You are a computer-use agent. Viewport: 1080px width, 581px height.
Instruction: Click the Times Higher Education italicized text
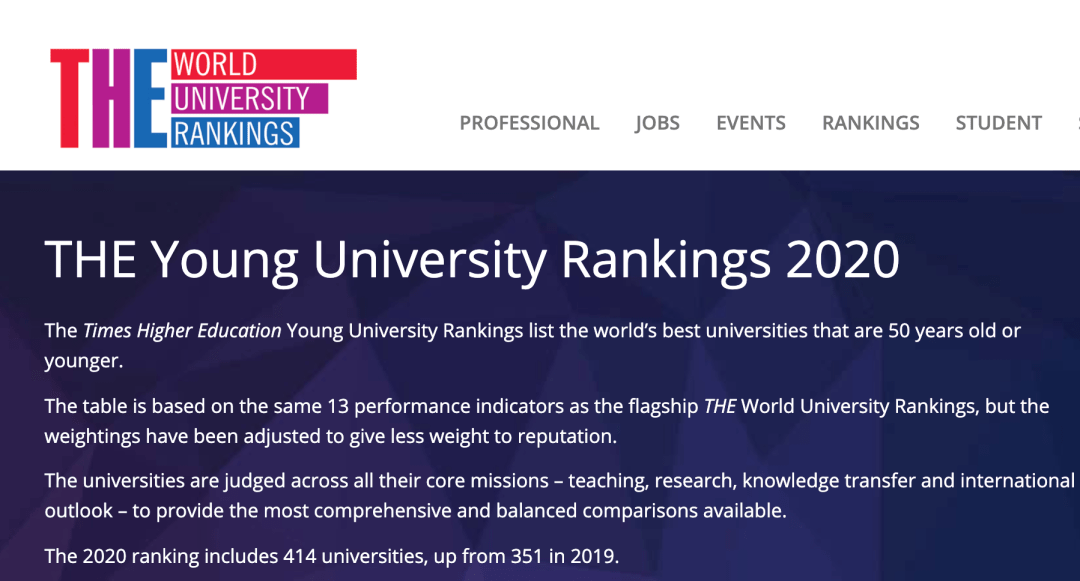tap(185, 330)
